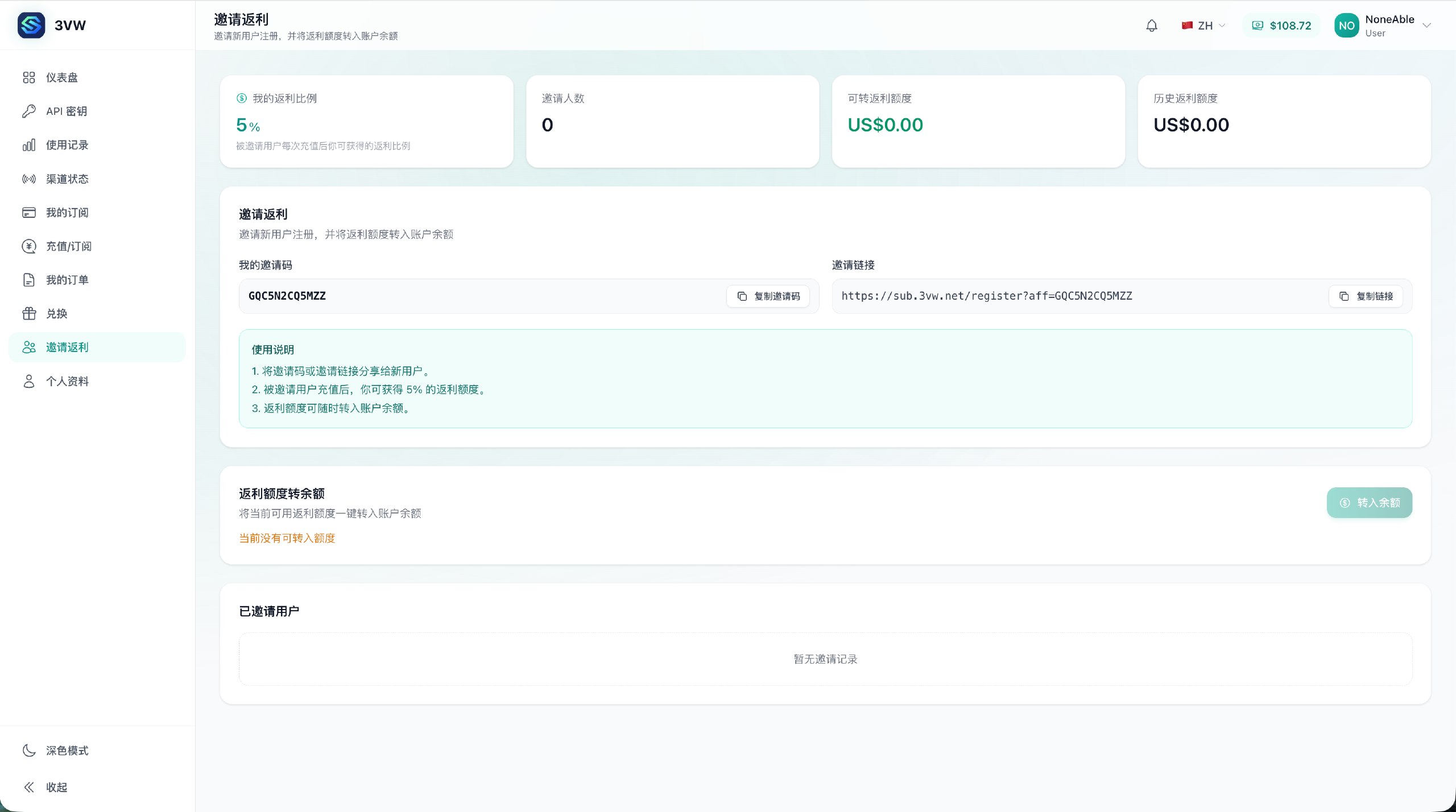Click the yen circle icon for 充值/订阅

click(29, 246)
